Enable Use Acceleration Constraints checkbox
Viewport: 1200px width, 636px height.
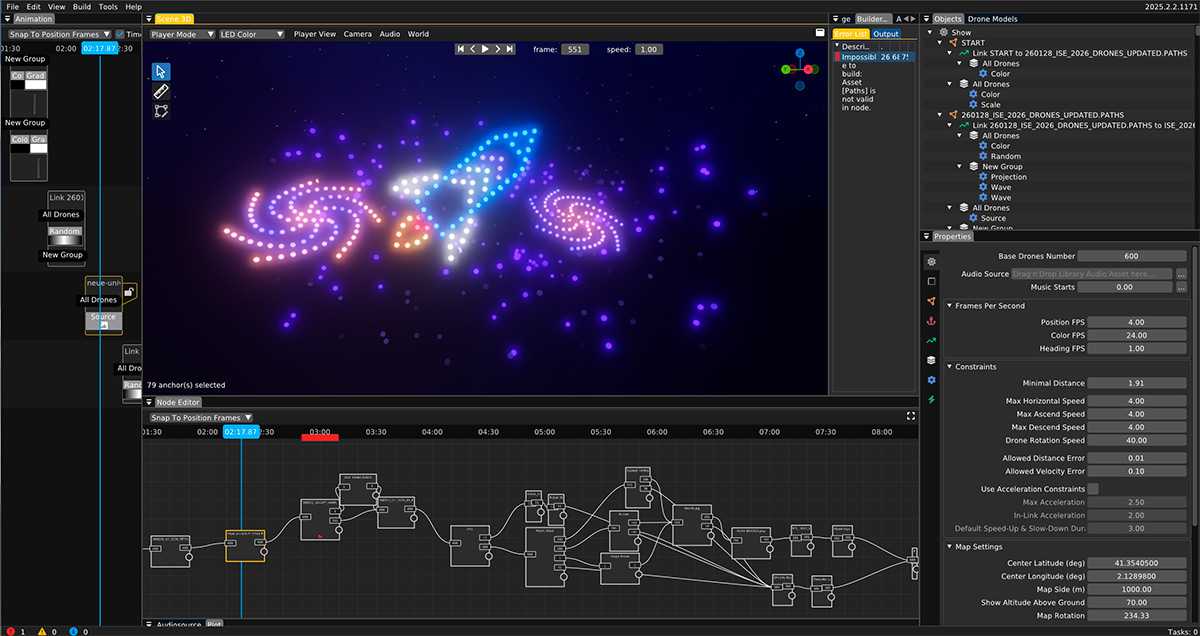pos(1093,488)
